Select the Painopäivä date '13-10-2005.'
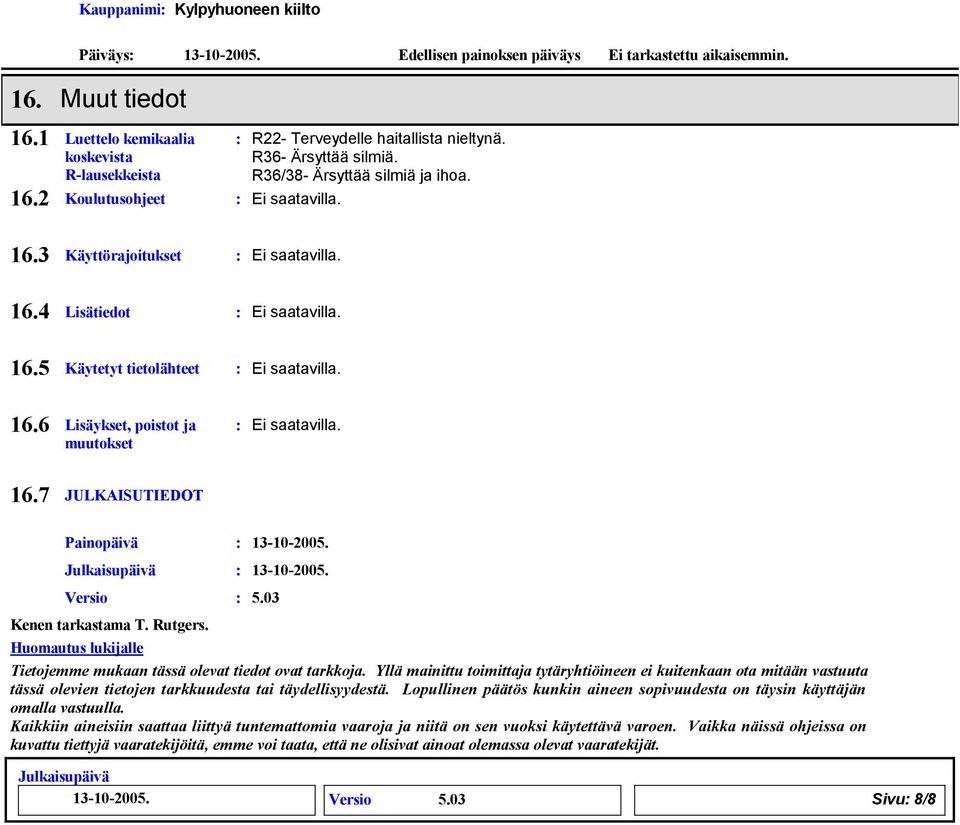This screenshot has height=825, width=960. pos(290,543)
